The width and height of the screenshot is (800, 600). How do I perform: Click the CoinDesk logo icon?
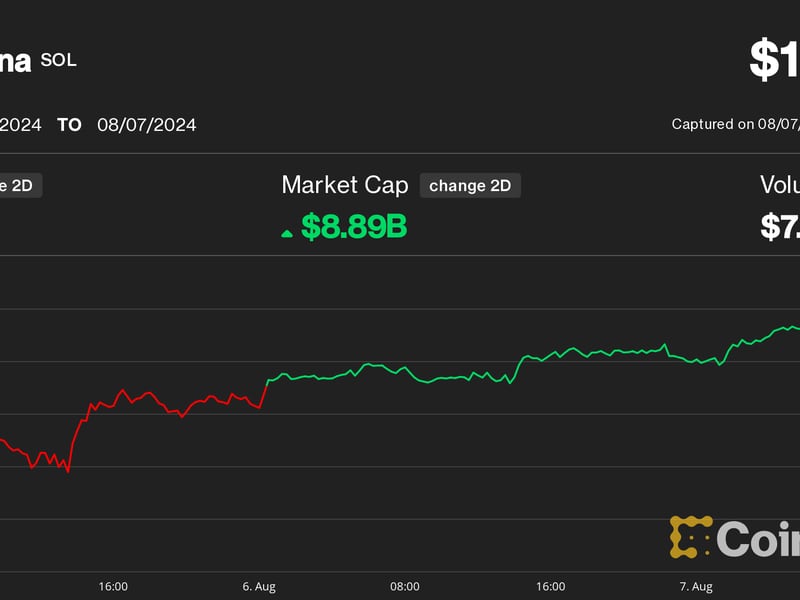[691, 536]
